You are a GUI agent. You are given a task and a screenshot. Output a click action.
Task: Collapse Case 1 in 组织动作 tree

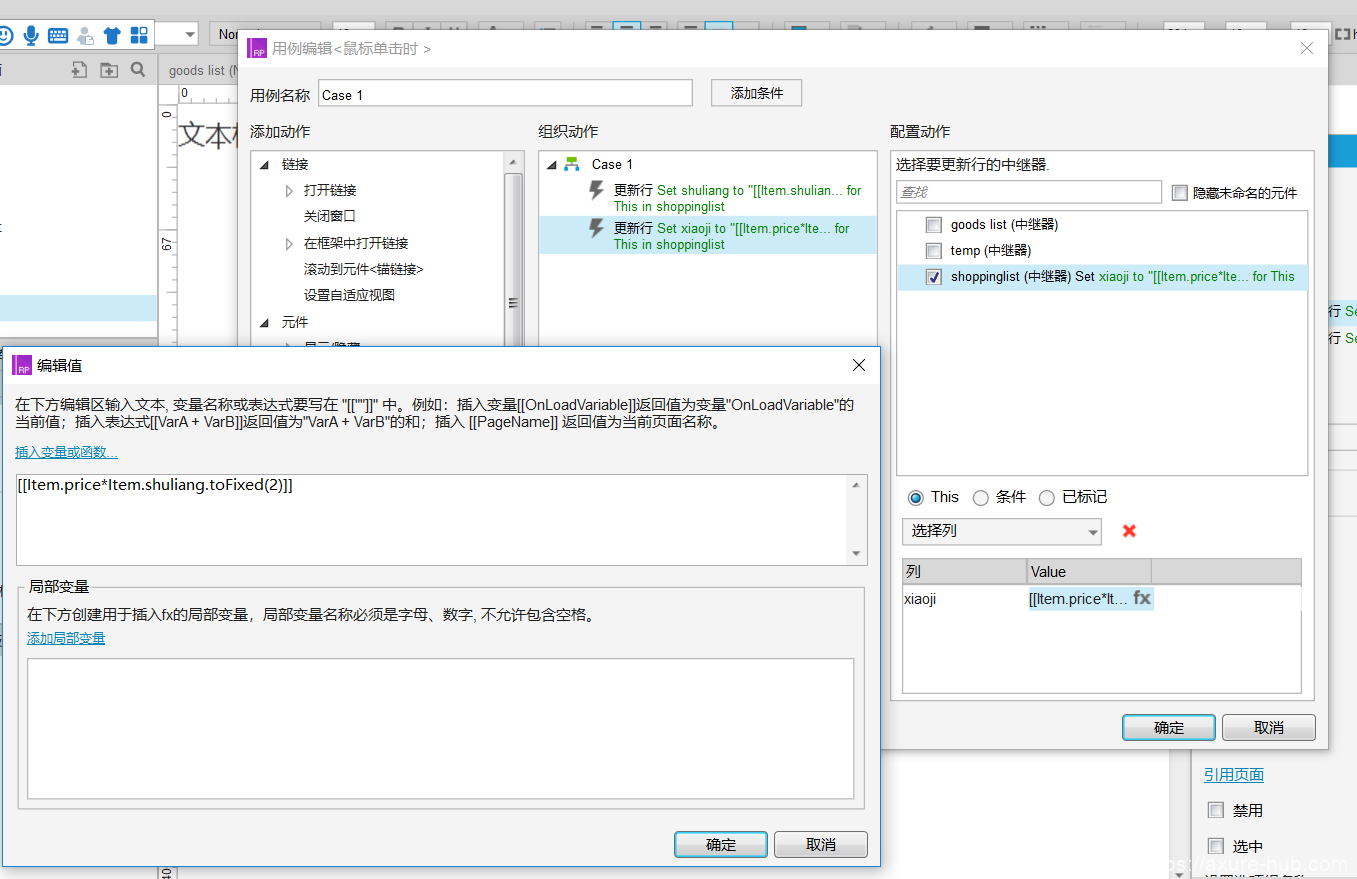point(552,164)
